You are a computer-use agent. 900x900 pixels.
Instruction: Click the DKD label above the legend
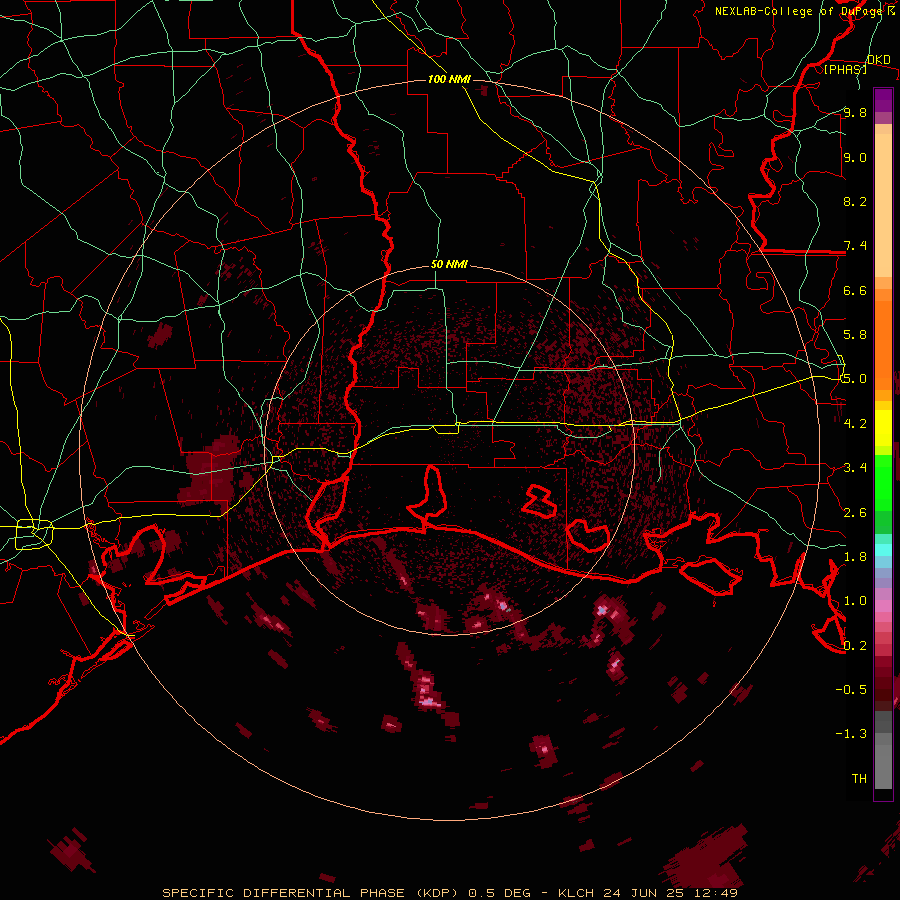pos(879,60)
